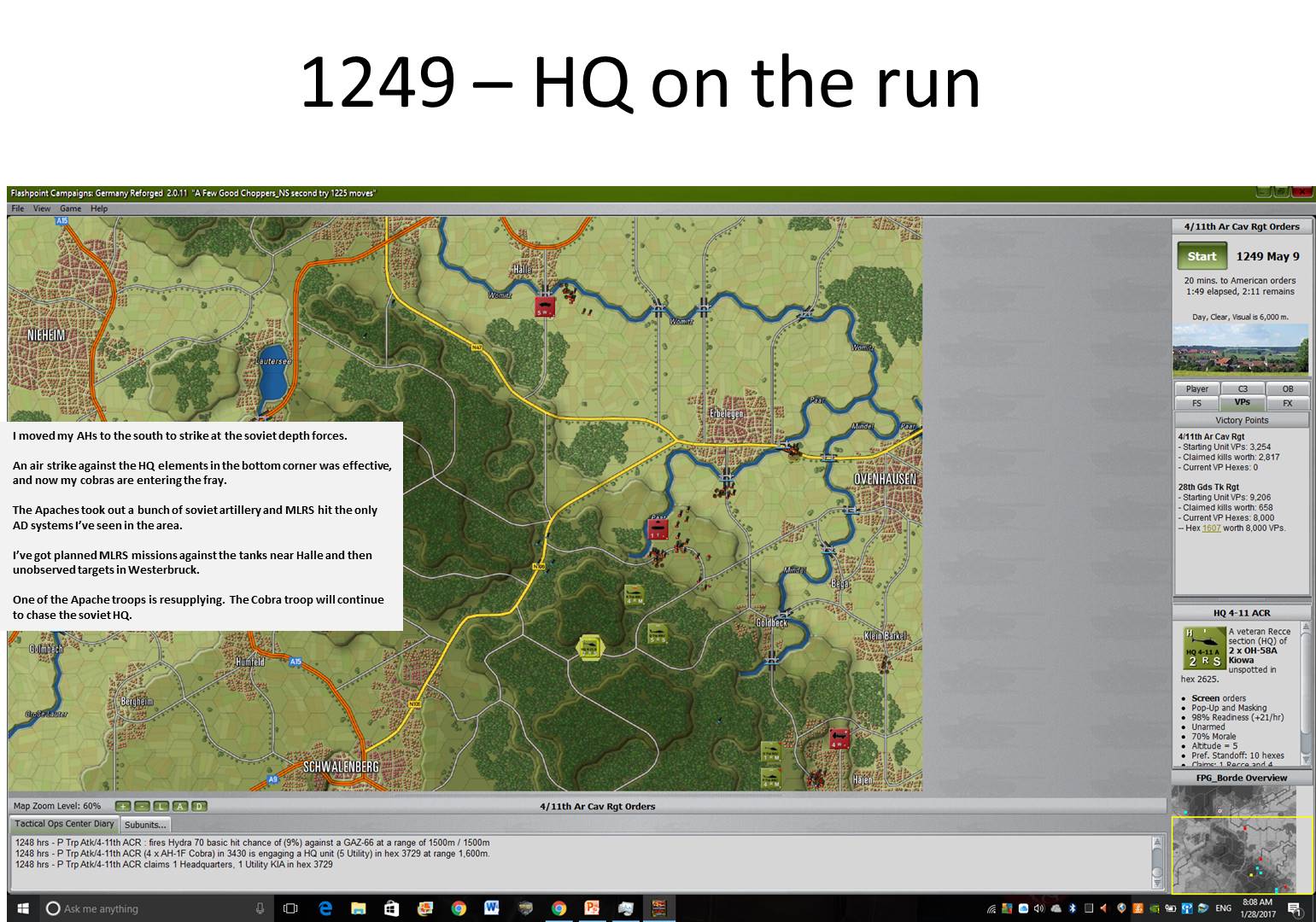Click the Map Zoom Level 60% text
This screenshot has width=1316, height=922.
(57, 806)
